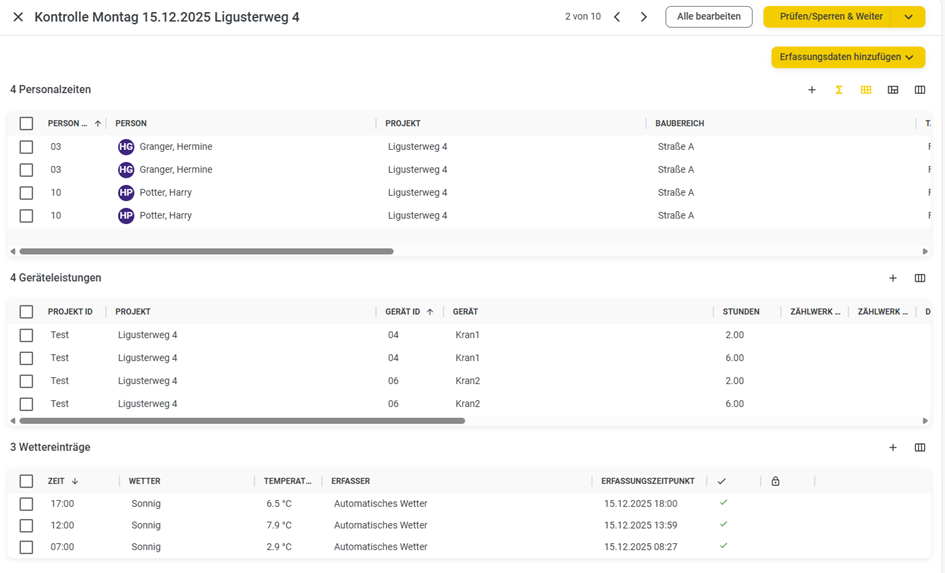Open column settings icon in Personalzeiten
This screenshot has height=573, width=945.
coord(920,90)
